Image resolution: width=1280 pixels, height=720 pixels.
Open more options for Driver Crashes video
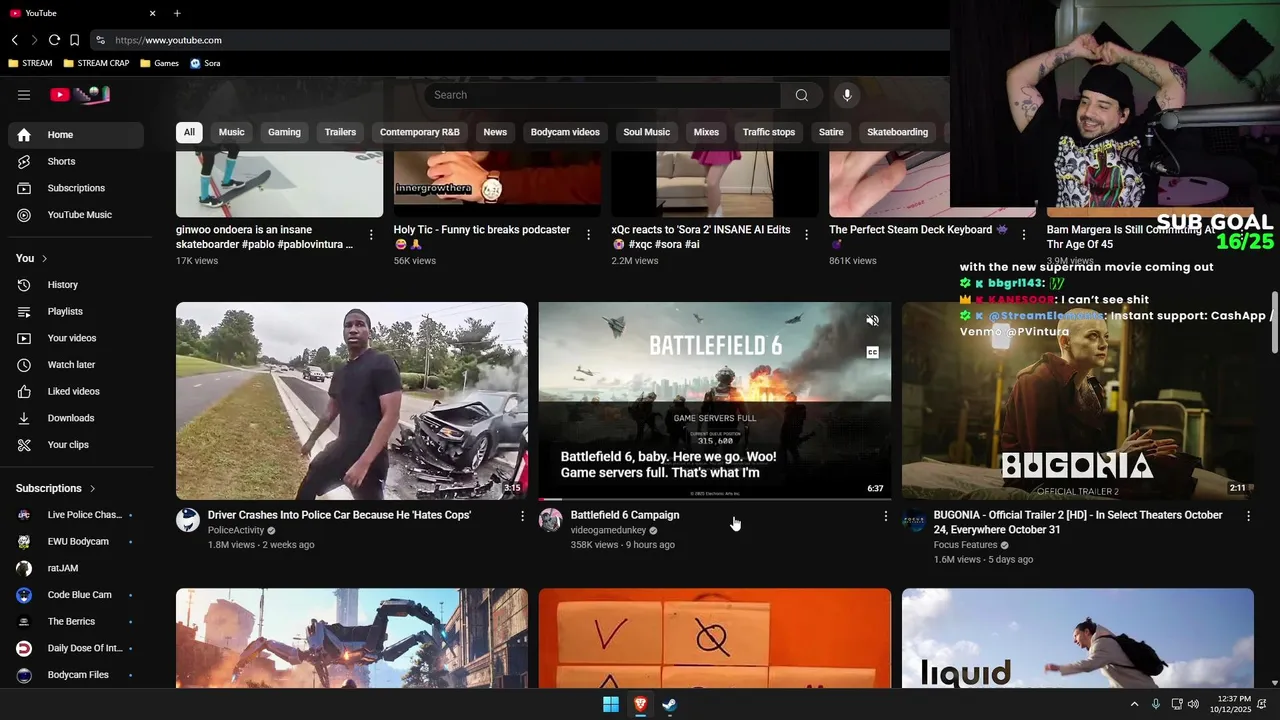click(522, 516)
